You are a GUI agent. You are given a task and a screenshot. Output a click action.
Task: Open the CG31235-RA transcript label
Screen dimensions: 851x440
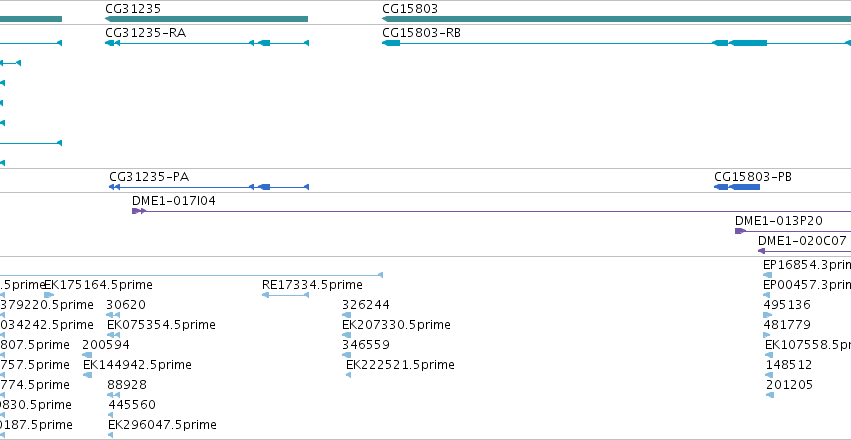coord(145,33)
